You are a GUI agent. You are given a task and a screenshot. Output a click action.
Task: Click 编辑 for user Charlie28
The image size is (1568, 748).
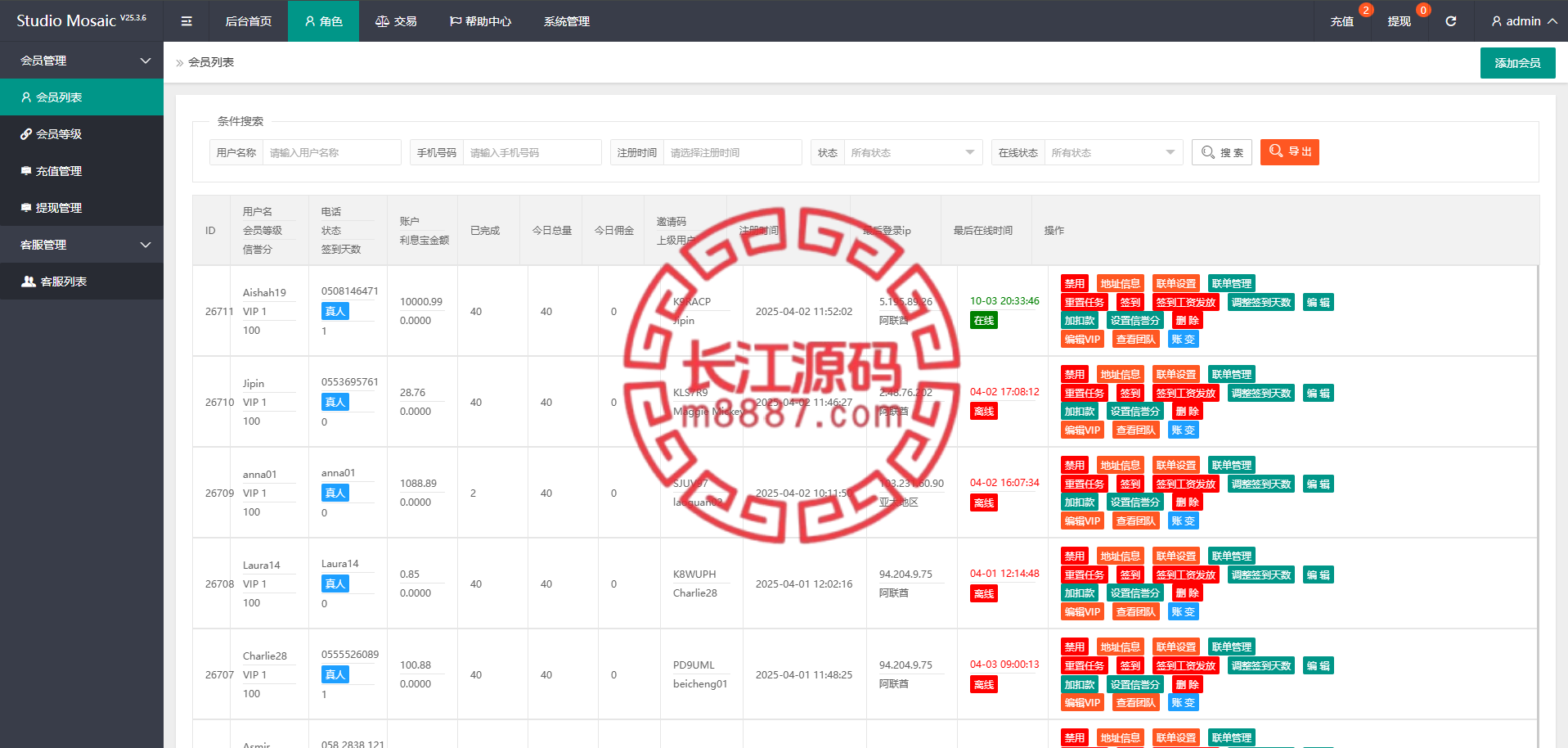pyautogui.click(x=1318, y=666)
